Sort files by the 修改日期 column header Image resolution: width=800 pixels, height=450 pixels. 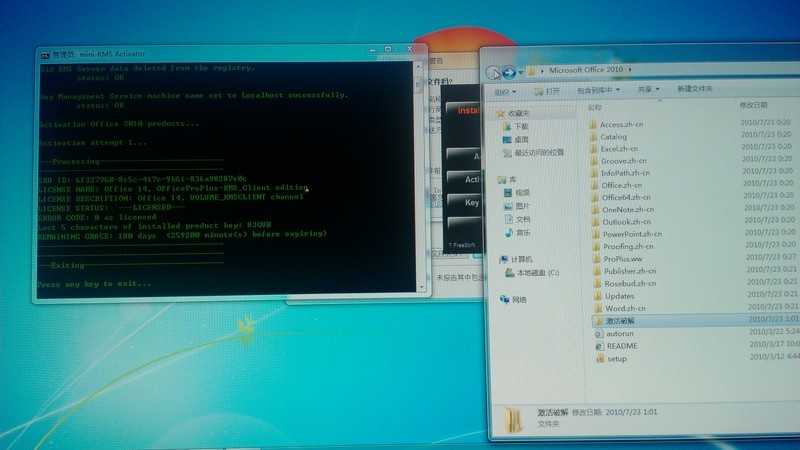click(753, 105)
